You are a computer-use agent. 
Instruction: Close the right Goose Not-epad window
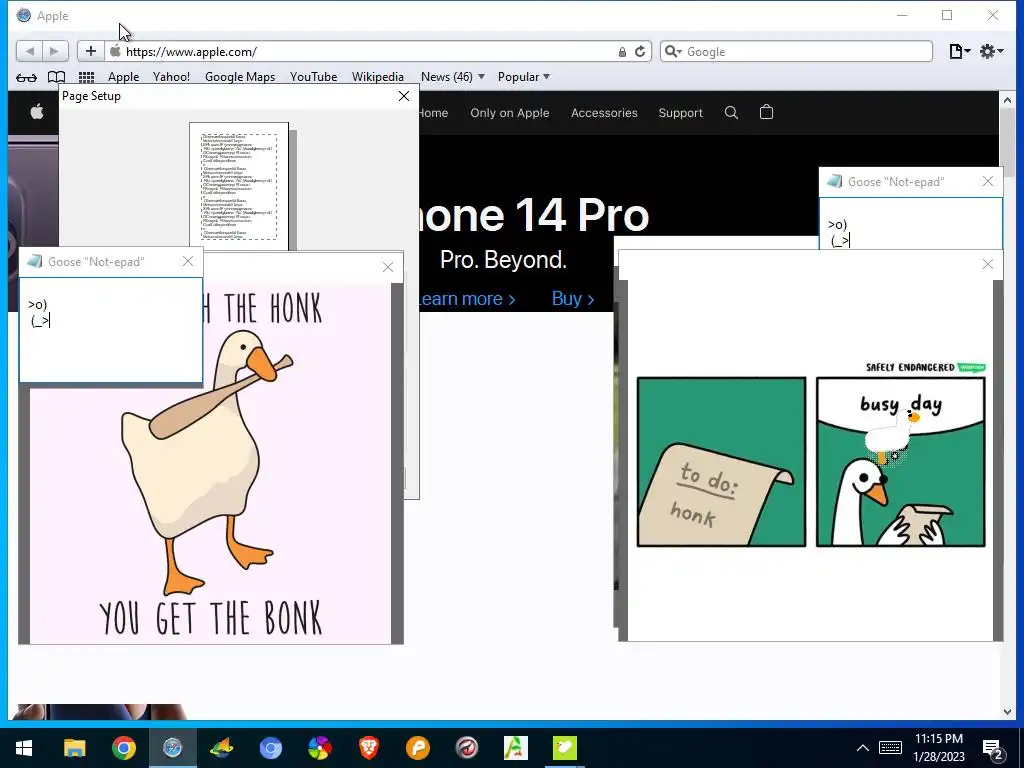(987, 182)
